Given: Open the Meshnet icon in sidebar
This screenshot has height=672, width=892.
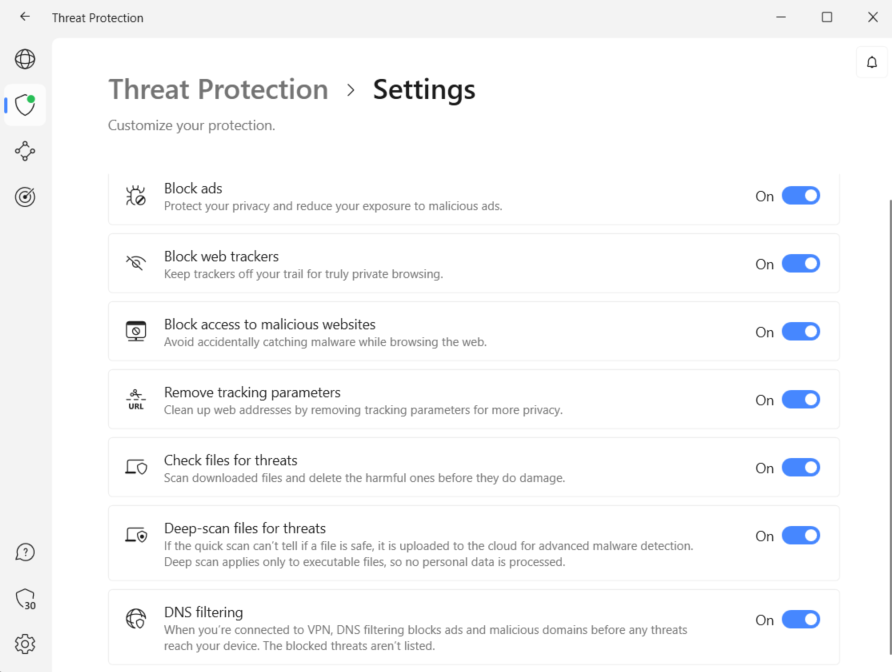Looking at the screenshot, I should point(25,151).
